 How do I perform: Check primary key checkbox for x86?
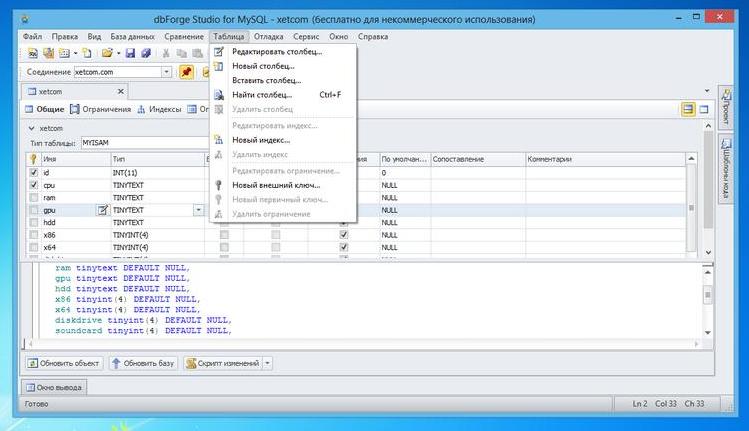[x=33, y=235]
